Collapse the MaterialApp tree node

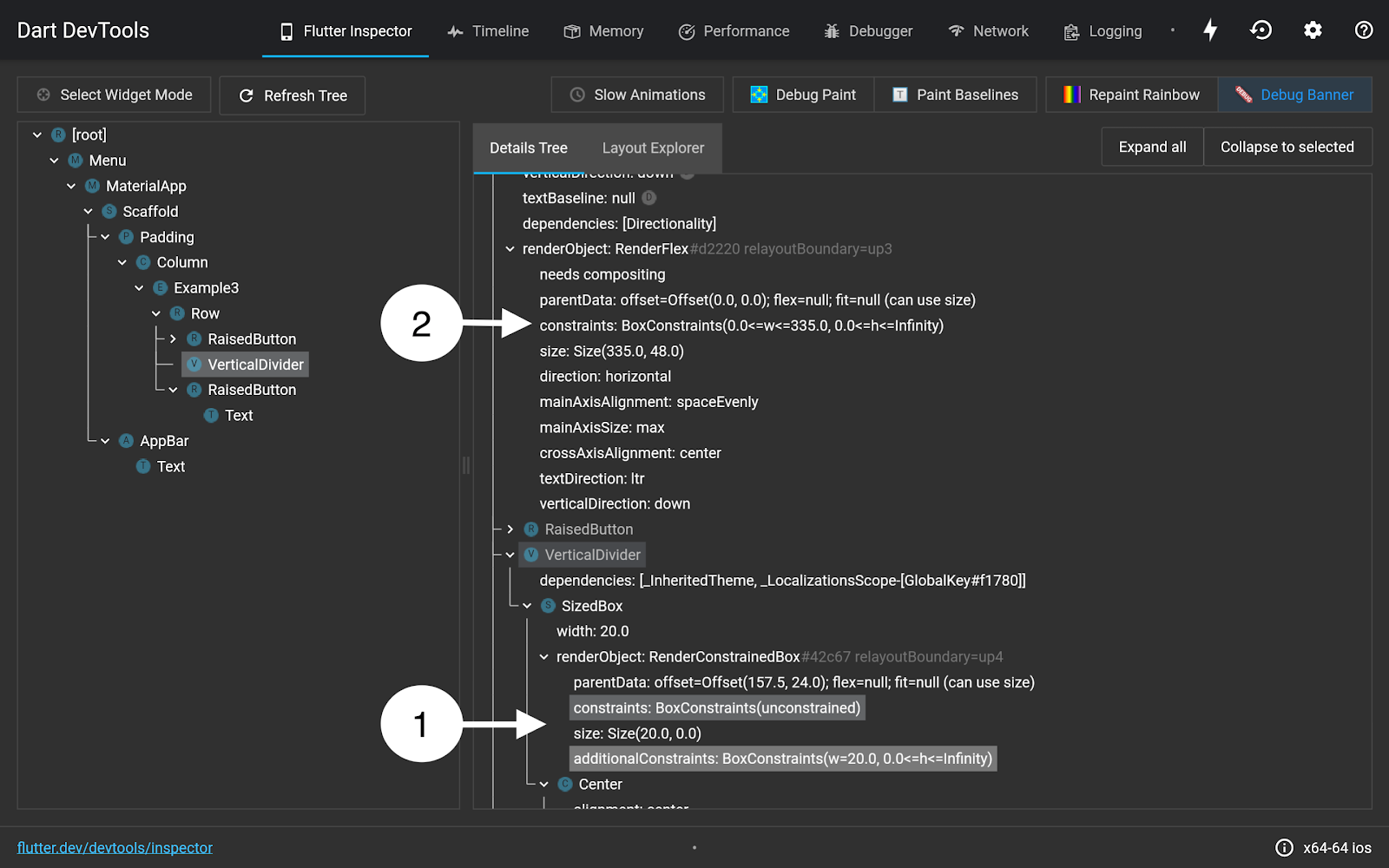point(71,186)
